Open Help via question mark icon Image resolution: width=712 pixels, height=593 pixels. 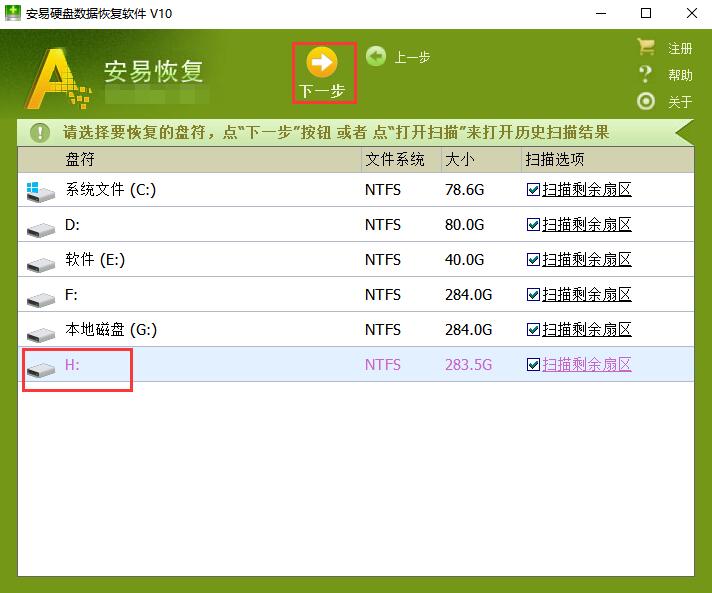click(x=646, y=75)
